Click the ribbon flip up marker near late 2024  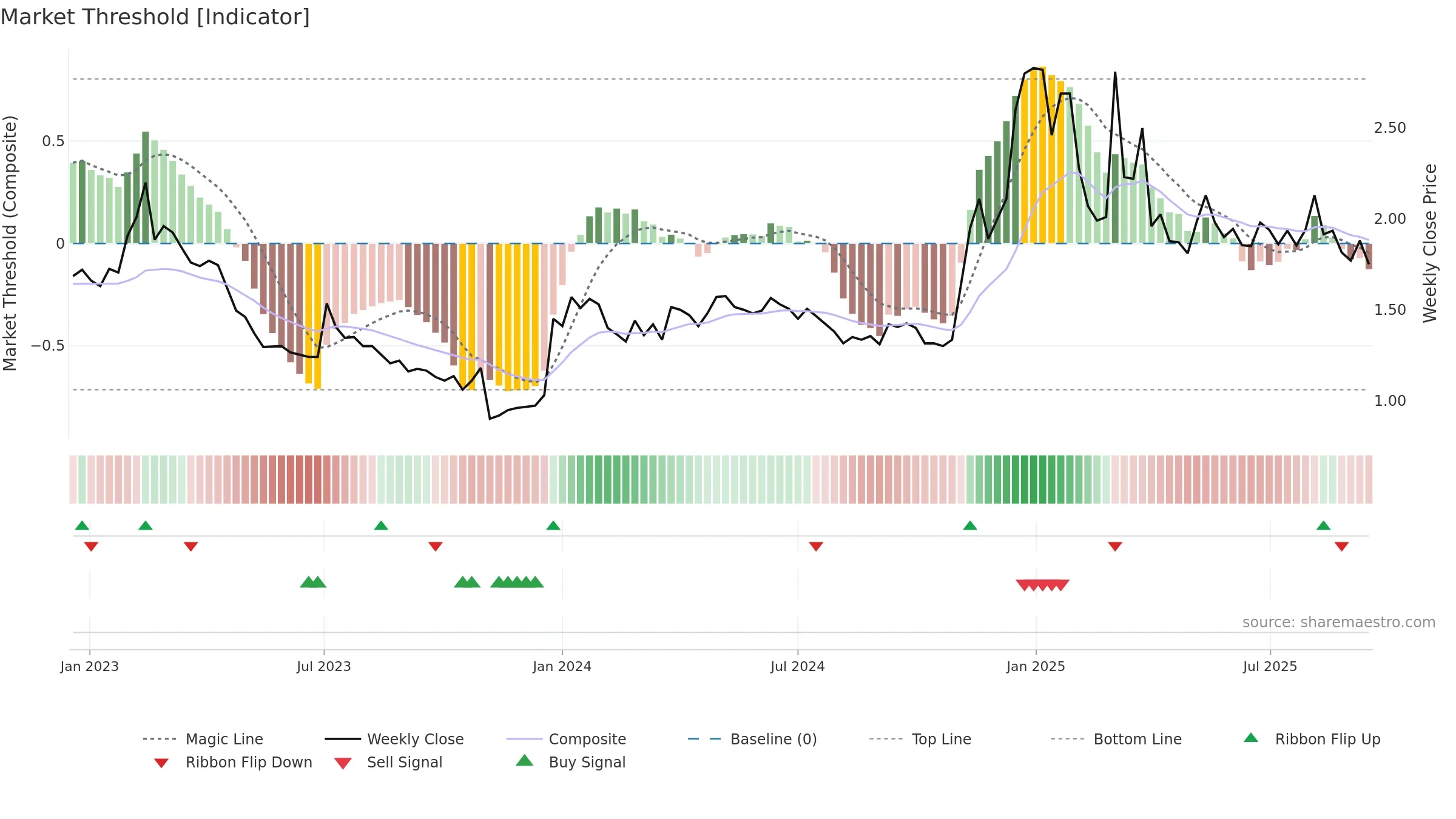click(970, 525)
